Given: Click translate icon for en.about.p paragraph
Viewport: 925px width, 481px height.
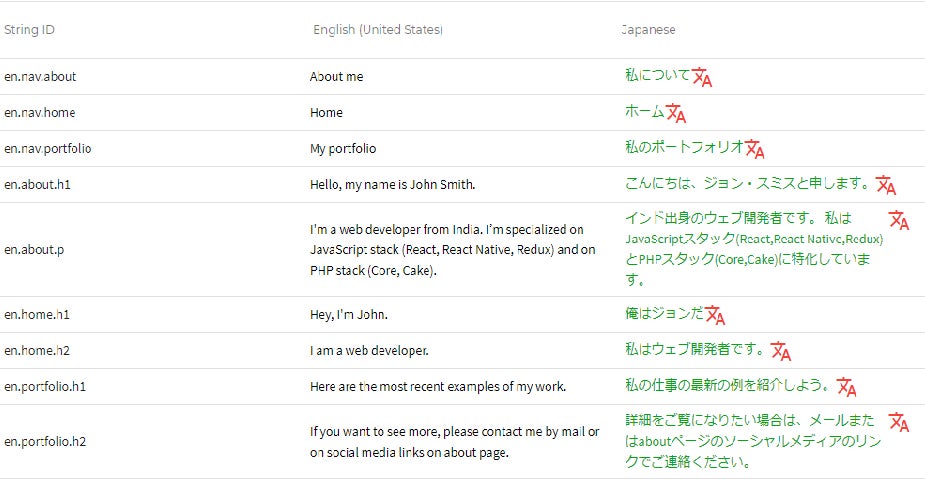Looking at the screenshot, I should pyautogui.click(x=898, y=221).
